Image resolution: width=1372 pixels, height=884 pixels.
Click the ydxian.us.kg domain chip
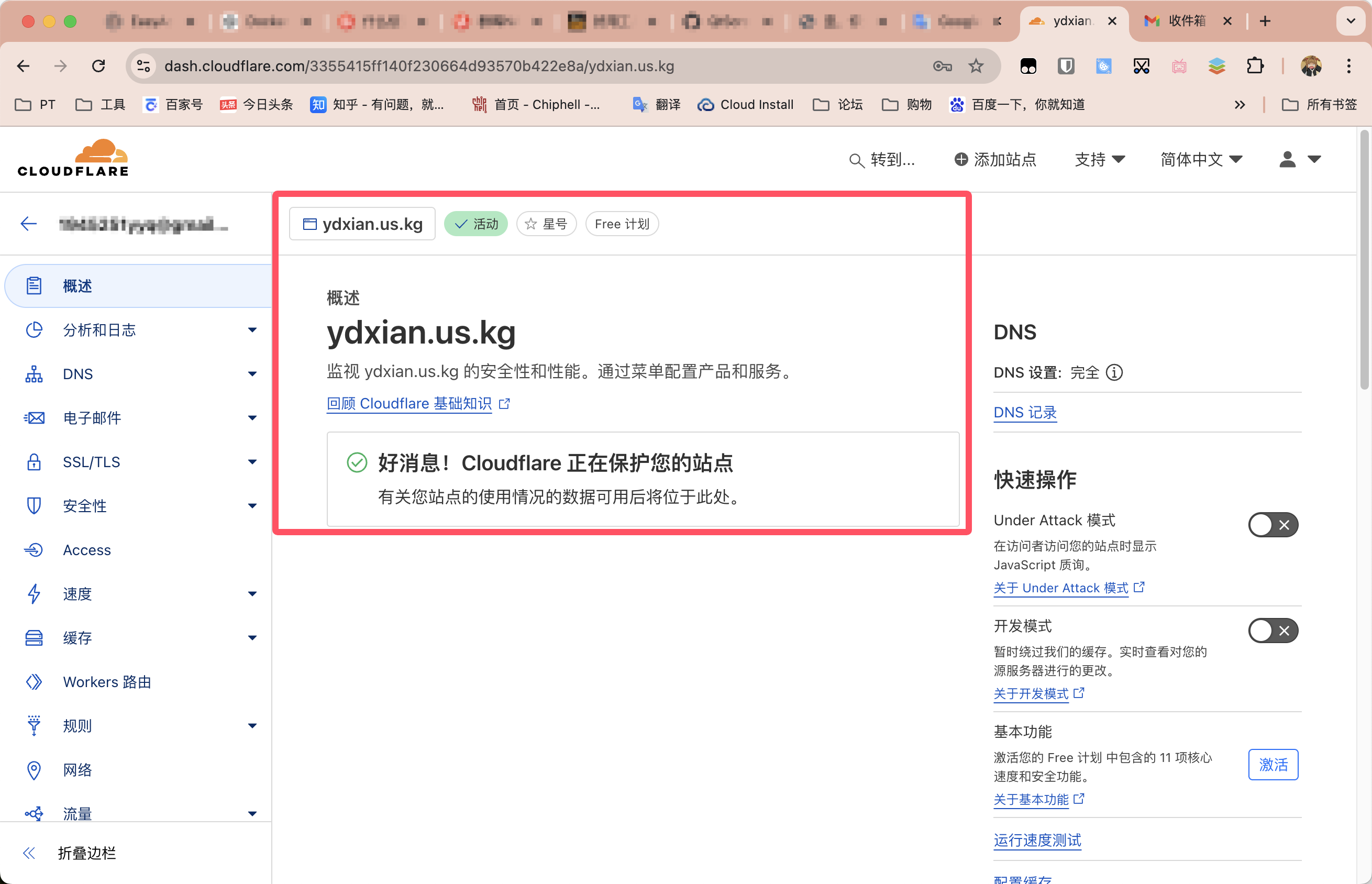point(362,224)
